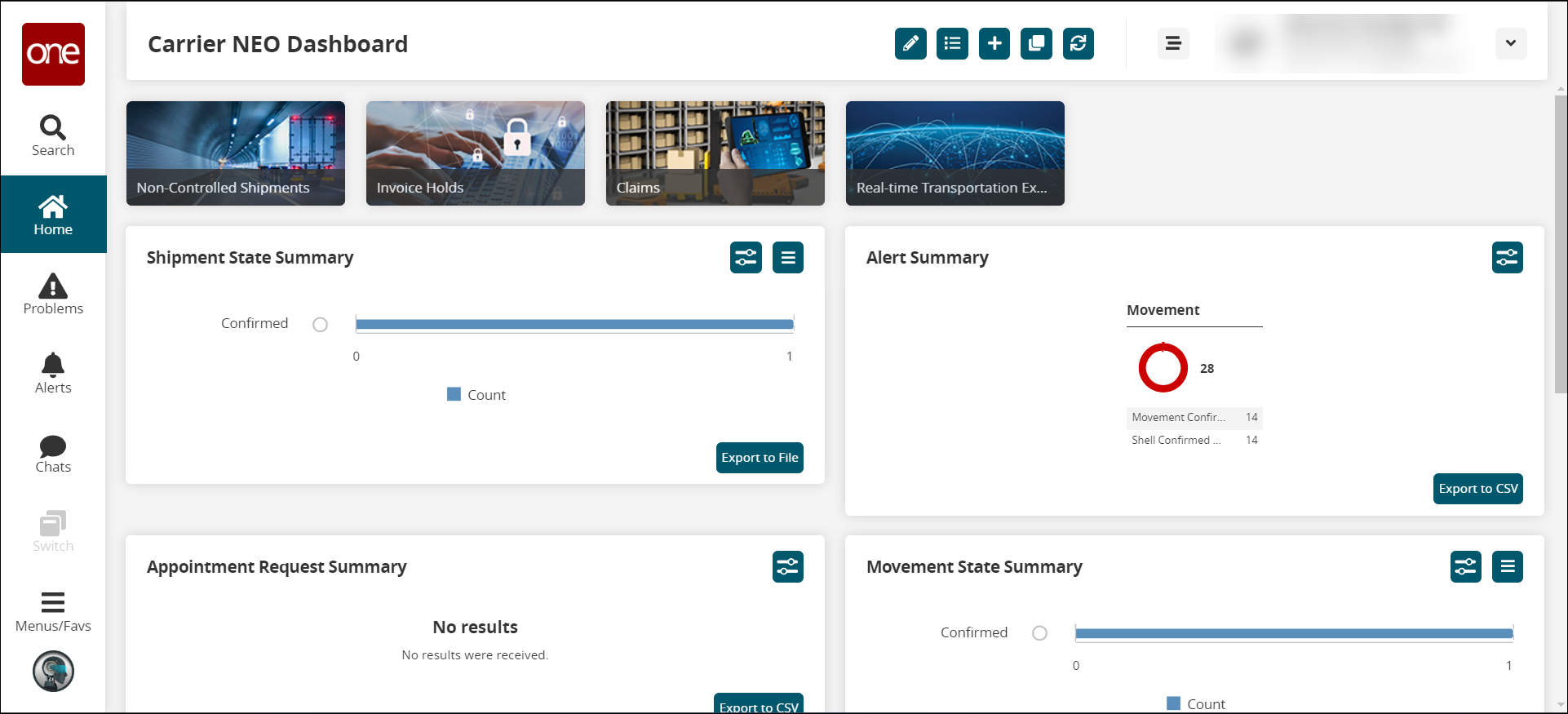Screen dimensions: 1568x714
Task: Expand the user profile dropdown arrow
Action: pos(1511,43)
